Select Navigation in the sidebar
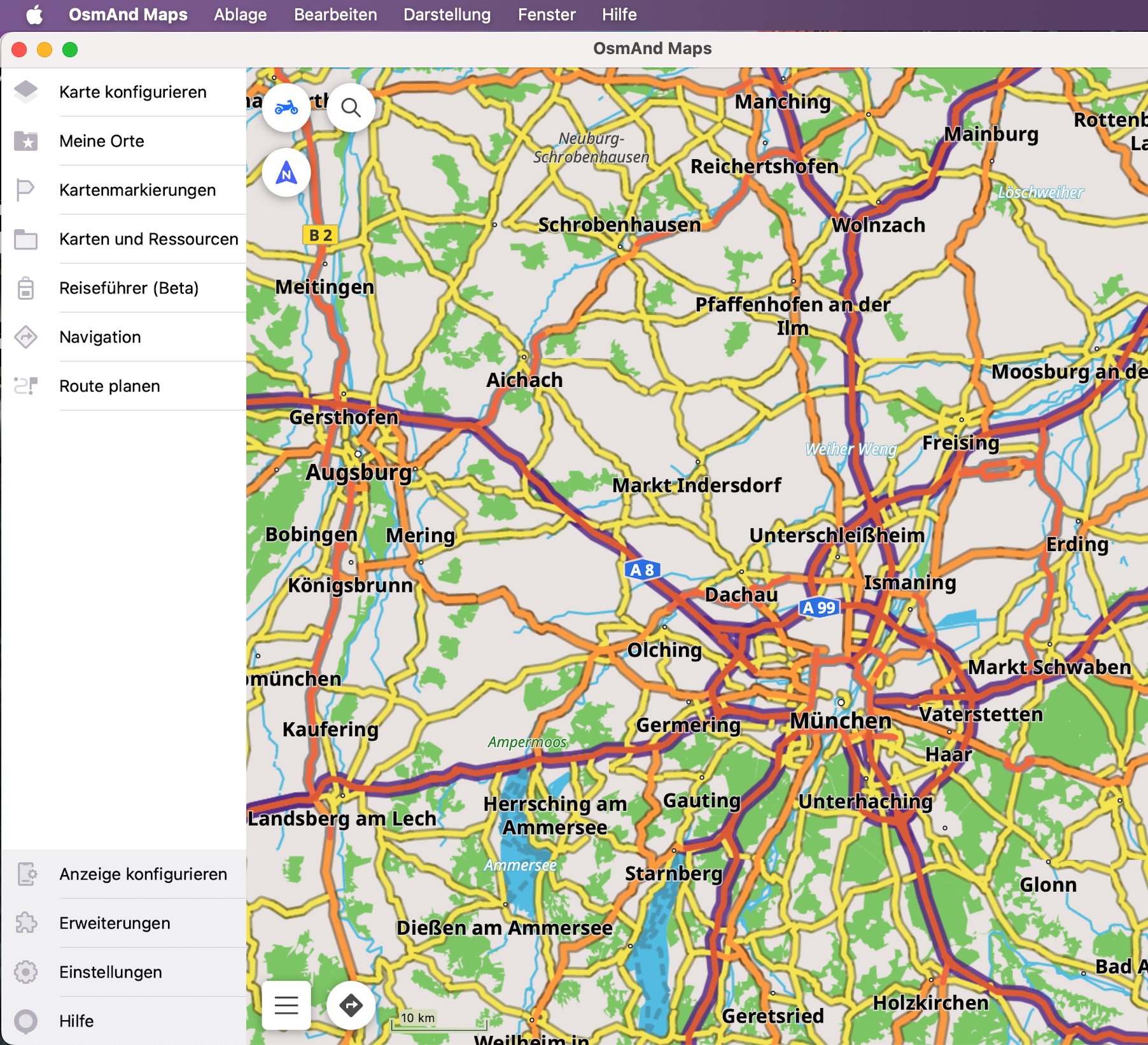This screenshot has height=1045, width=1148. tap(123, 337)
